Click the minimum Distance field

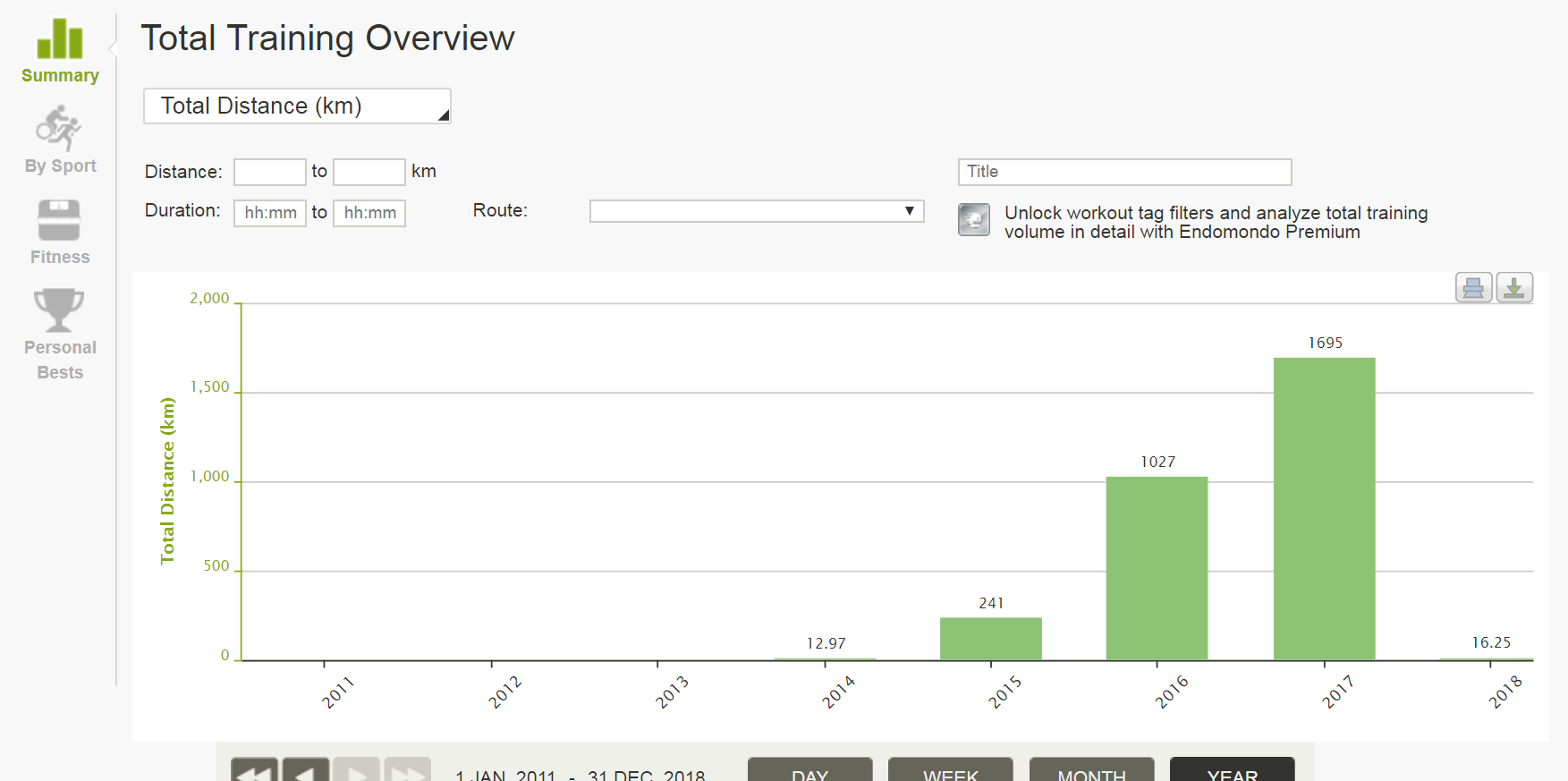click(270, 172)
